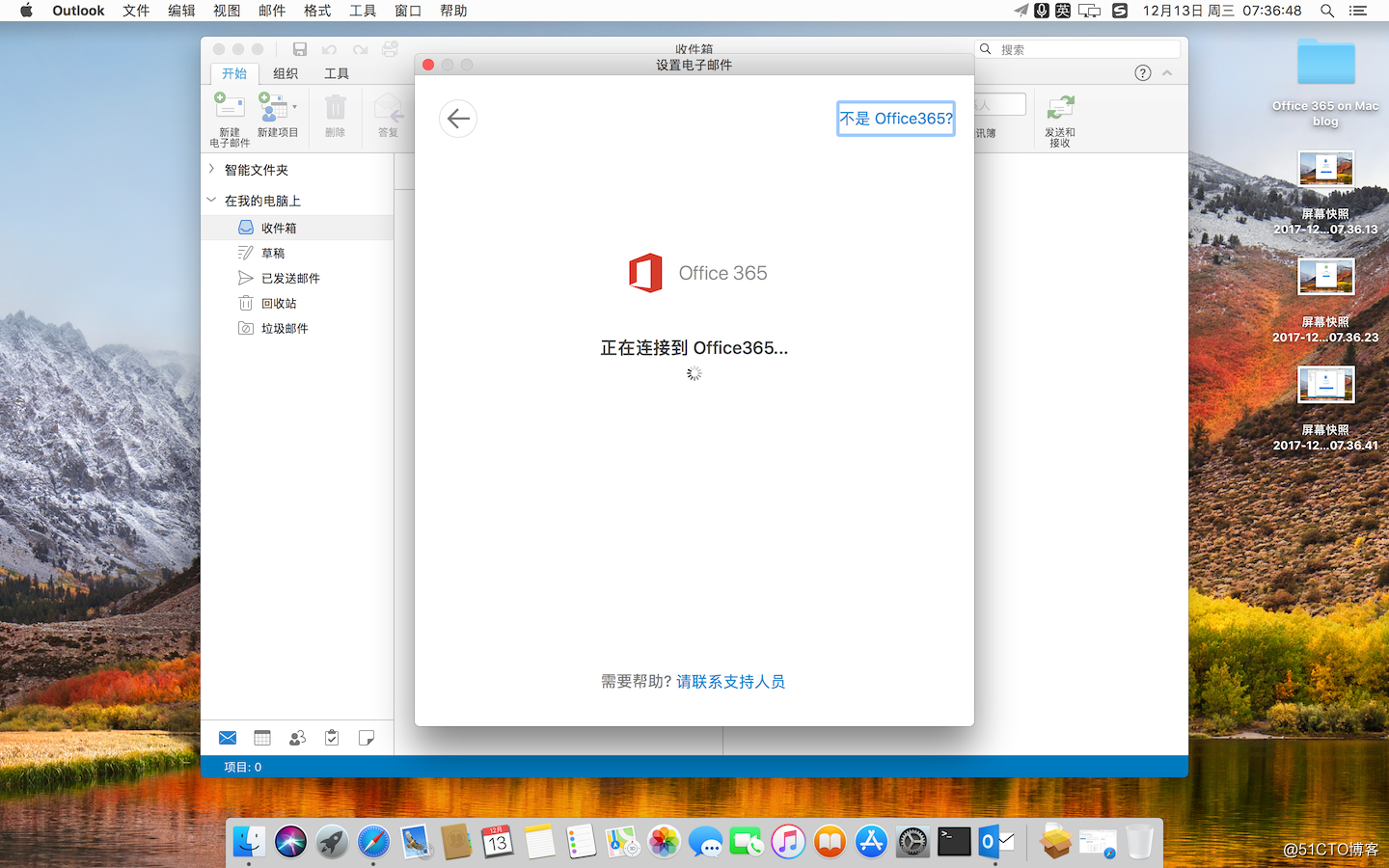Click the Save icon in the title bar
The image size is (1389, 868).
point(300,49)
